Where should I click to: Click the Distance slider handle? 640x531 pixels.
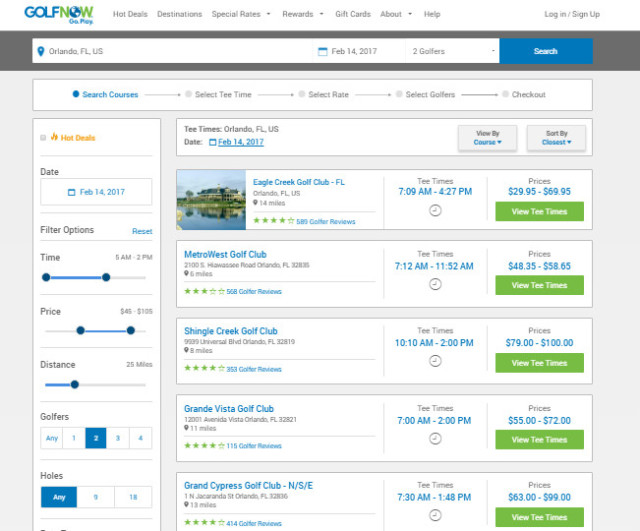click(x=75, y=384)
